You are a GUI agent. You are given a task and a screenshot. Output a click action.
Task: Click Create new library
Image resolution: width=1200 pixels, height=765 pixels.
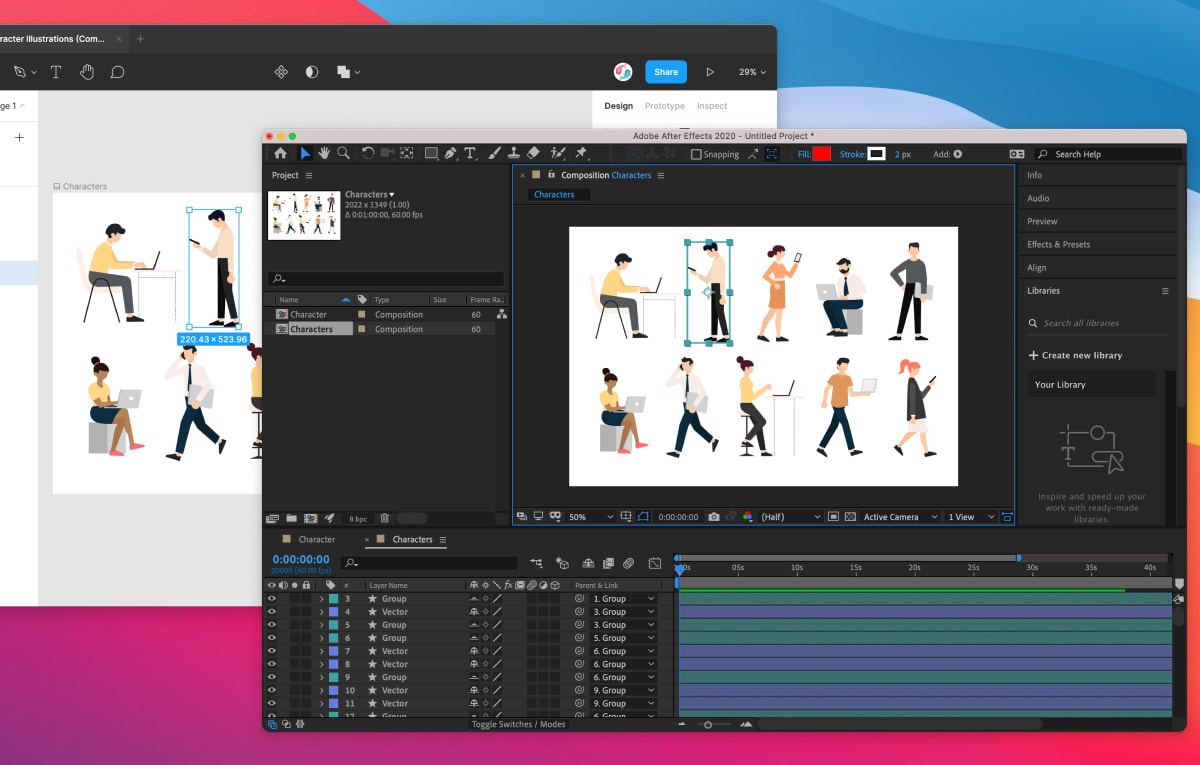point(1075,355)
